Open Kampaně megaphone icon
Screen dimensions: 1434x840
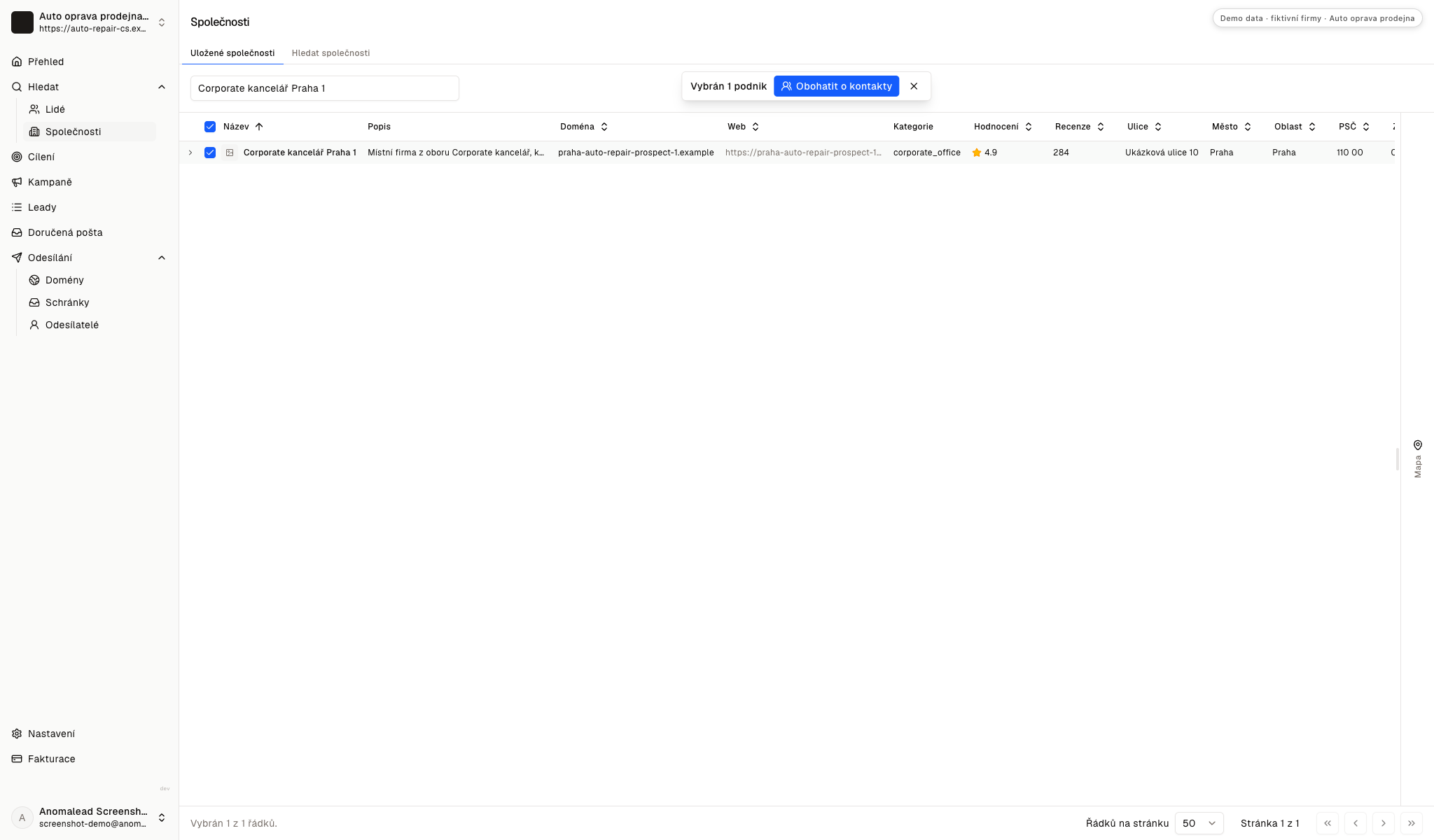click(x=17, y=182)
